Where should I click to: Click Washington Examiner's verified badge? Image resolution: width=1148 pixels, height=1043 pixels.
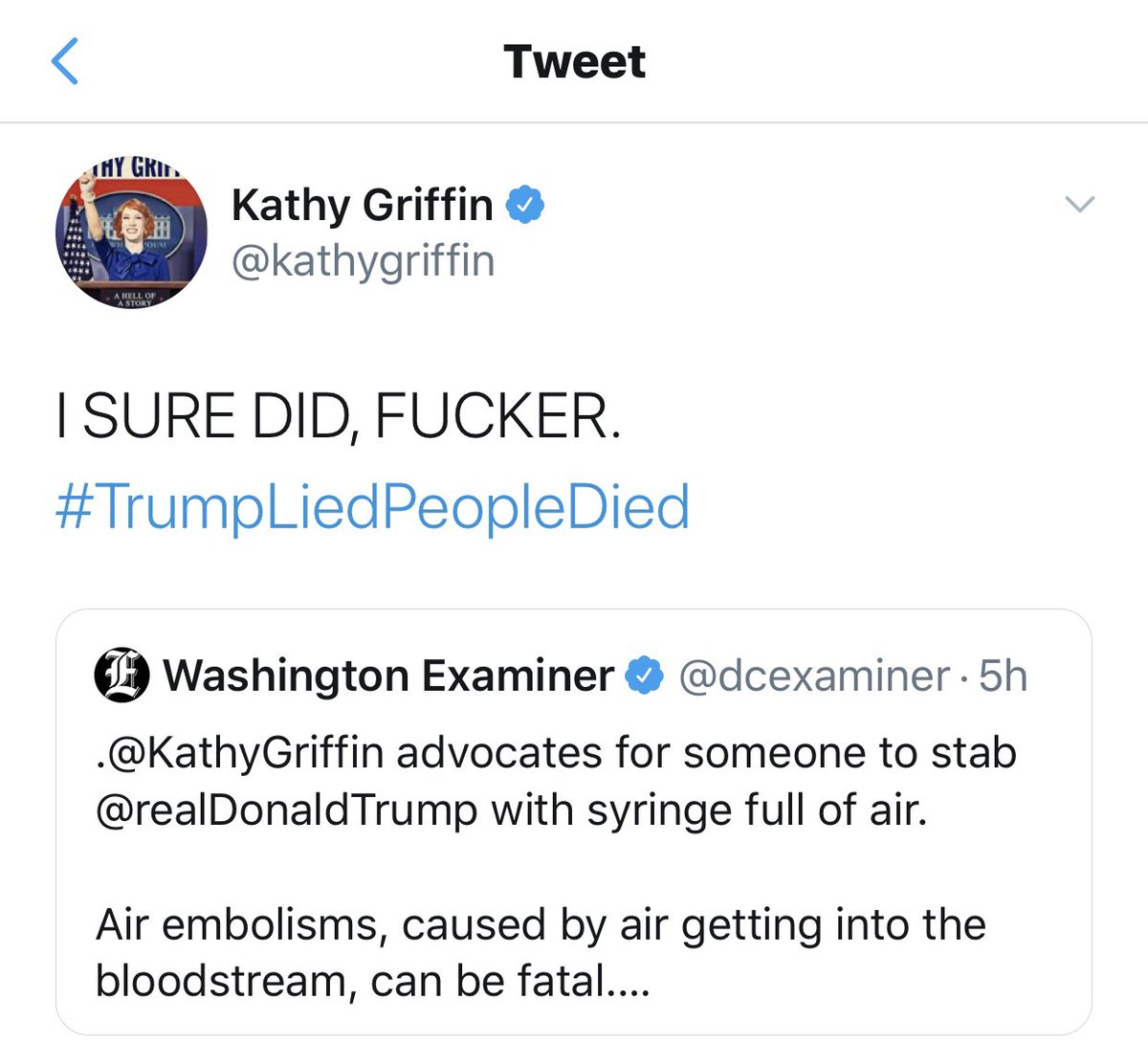(x=644, y=676)
